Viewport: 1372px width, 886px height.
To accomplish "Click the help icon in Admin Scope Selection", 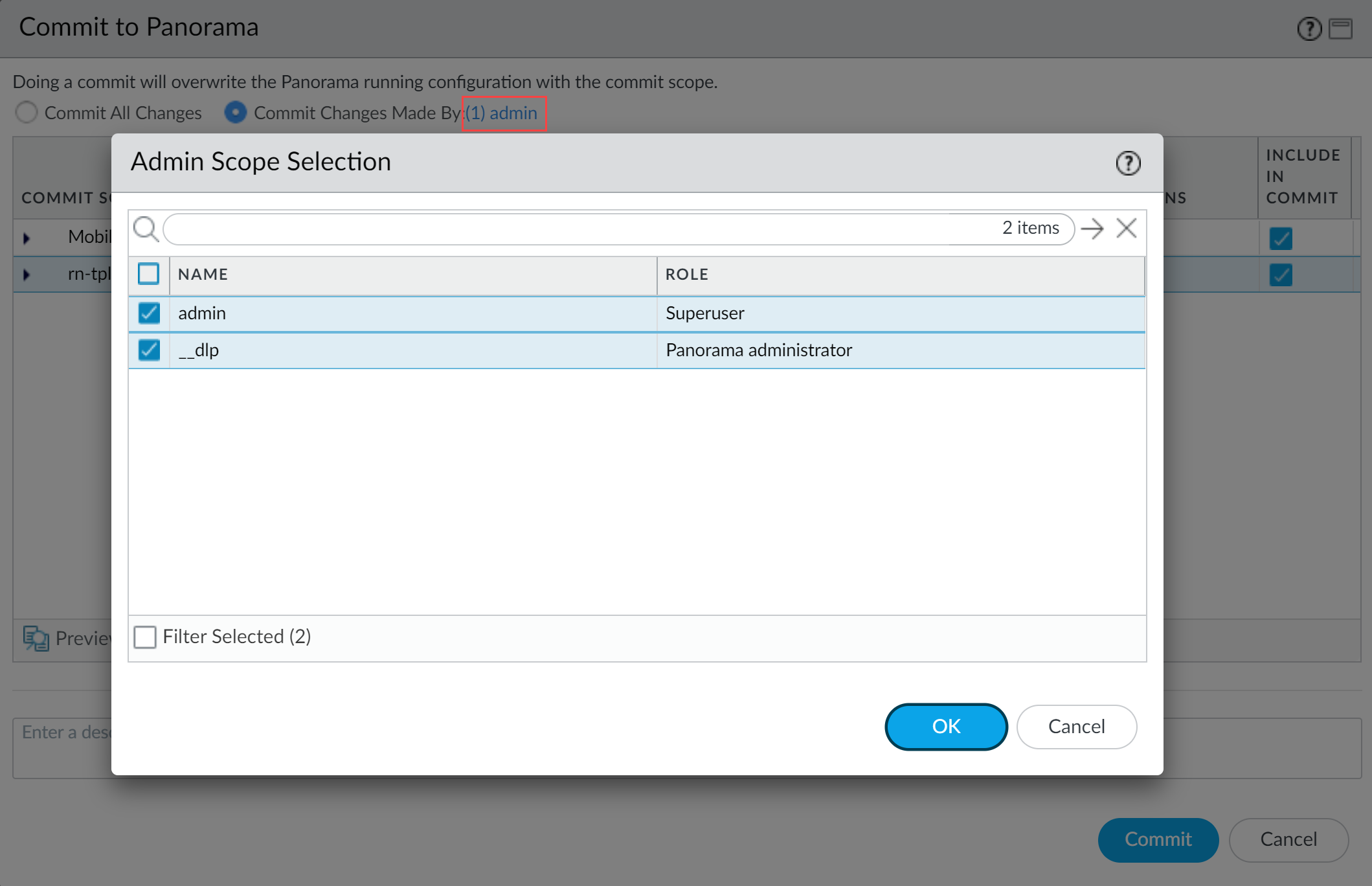I will point(1128,163).
